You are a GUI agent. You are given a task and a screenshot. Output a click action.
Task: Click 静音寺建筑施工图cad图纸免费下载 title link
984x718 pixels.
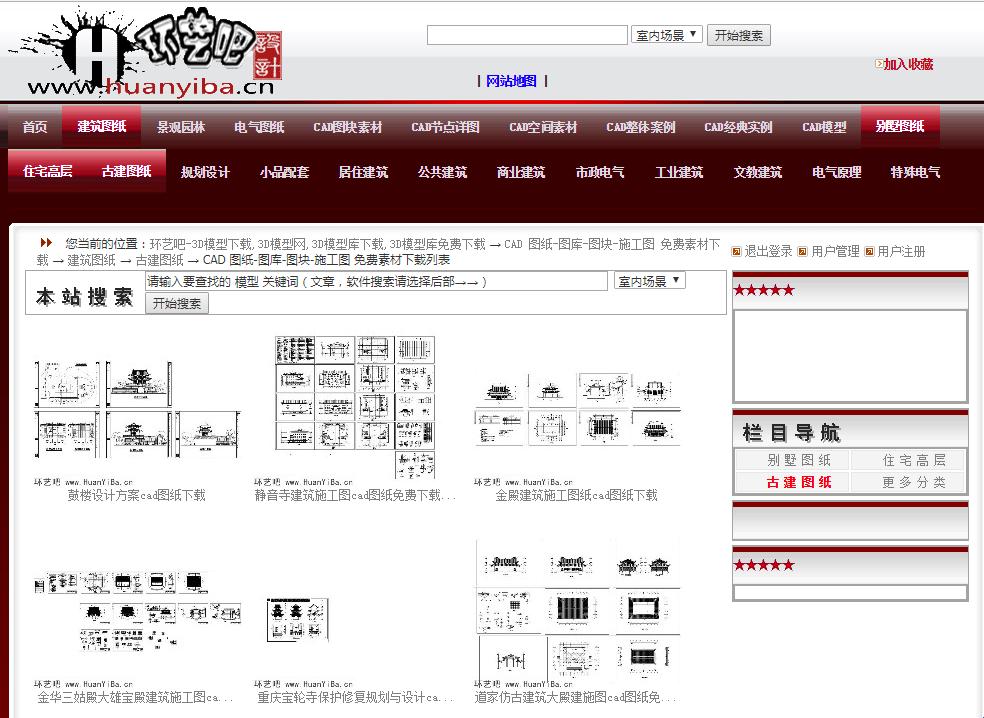pos(355,495)
